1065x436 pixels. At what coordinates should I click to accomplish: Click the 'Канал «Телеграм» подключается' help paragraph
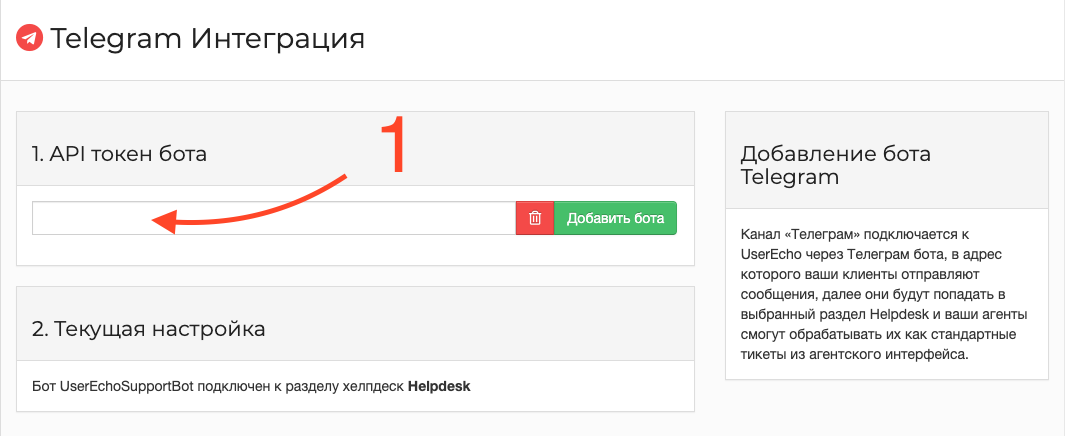883,294
